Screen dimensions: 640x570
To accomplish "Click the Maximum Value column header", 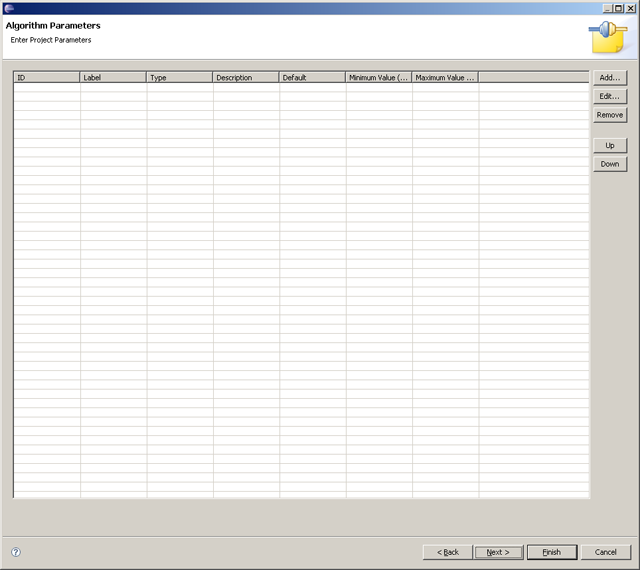I will [x=445, y=77].
